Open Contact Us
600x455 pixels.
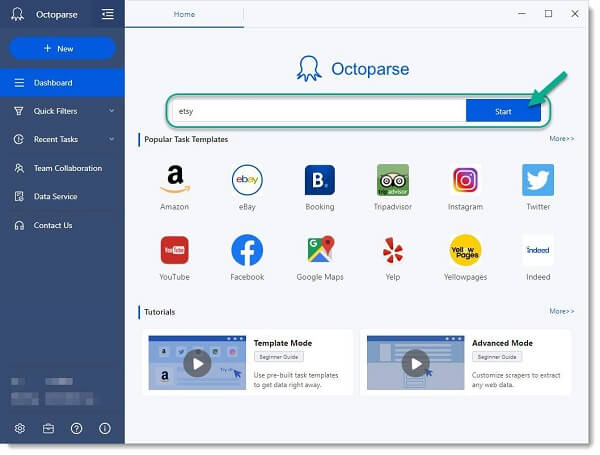[62, 225]
